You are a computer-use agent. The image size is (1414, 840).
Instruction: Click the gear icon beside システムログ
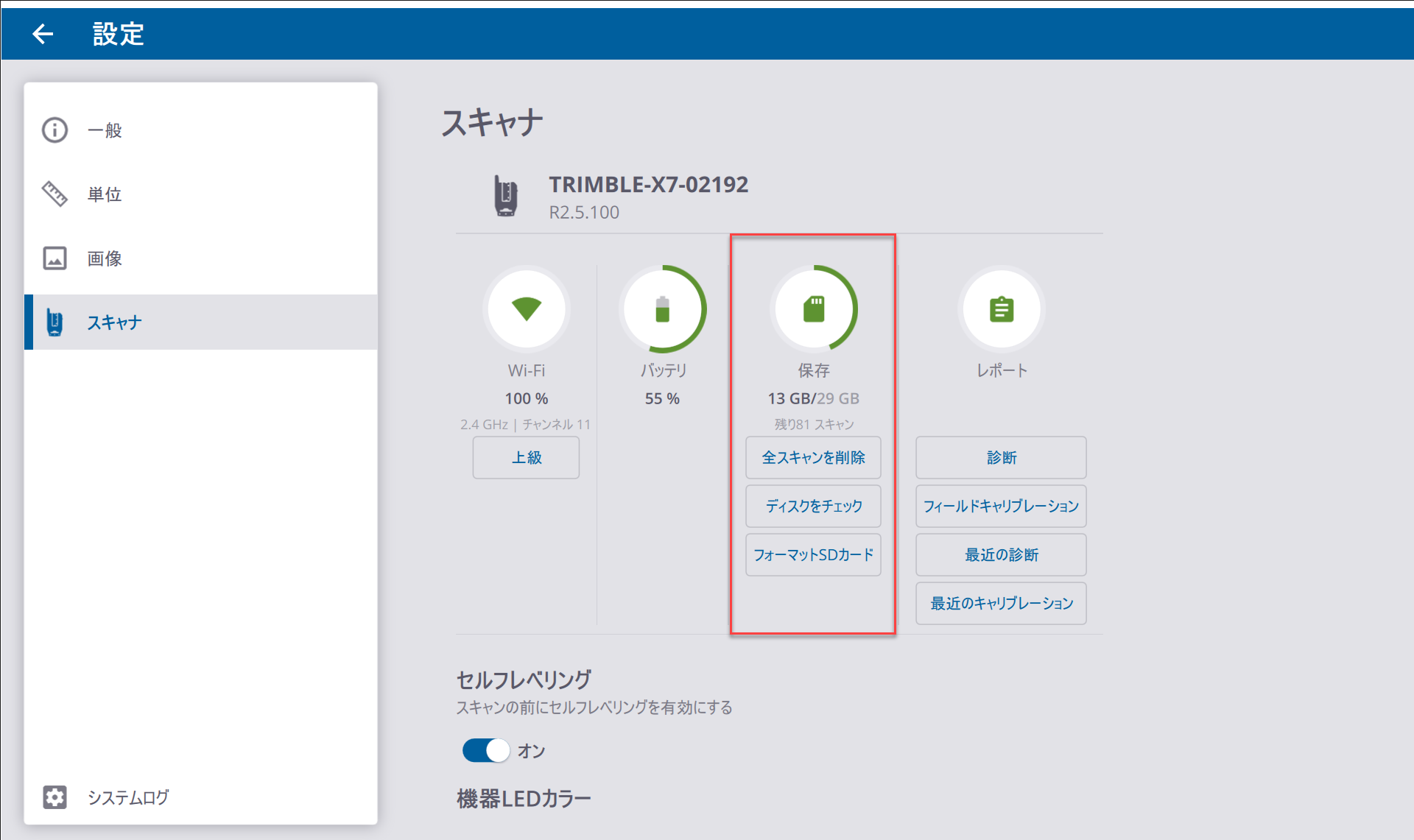coord(54,797)
